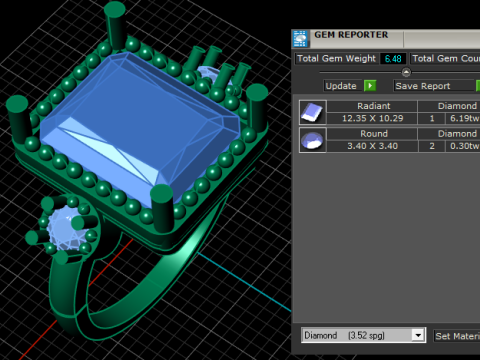This screenshot has height=360, width=480.
Task: Click the Diamond material cell in Radiant row
Action: coord(449,106)
